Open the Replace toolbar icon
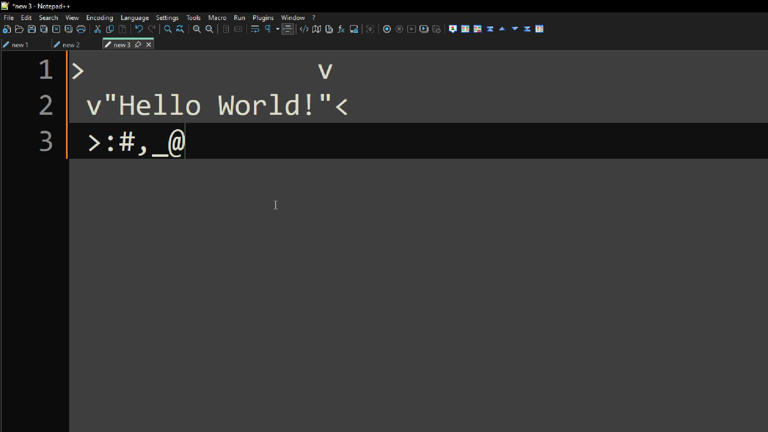The height and width of the screenshot is (432, 768). tap(180, 29)
